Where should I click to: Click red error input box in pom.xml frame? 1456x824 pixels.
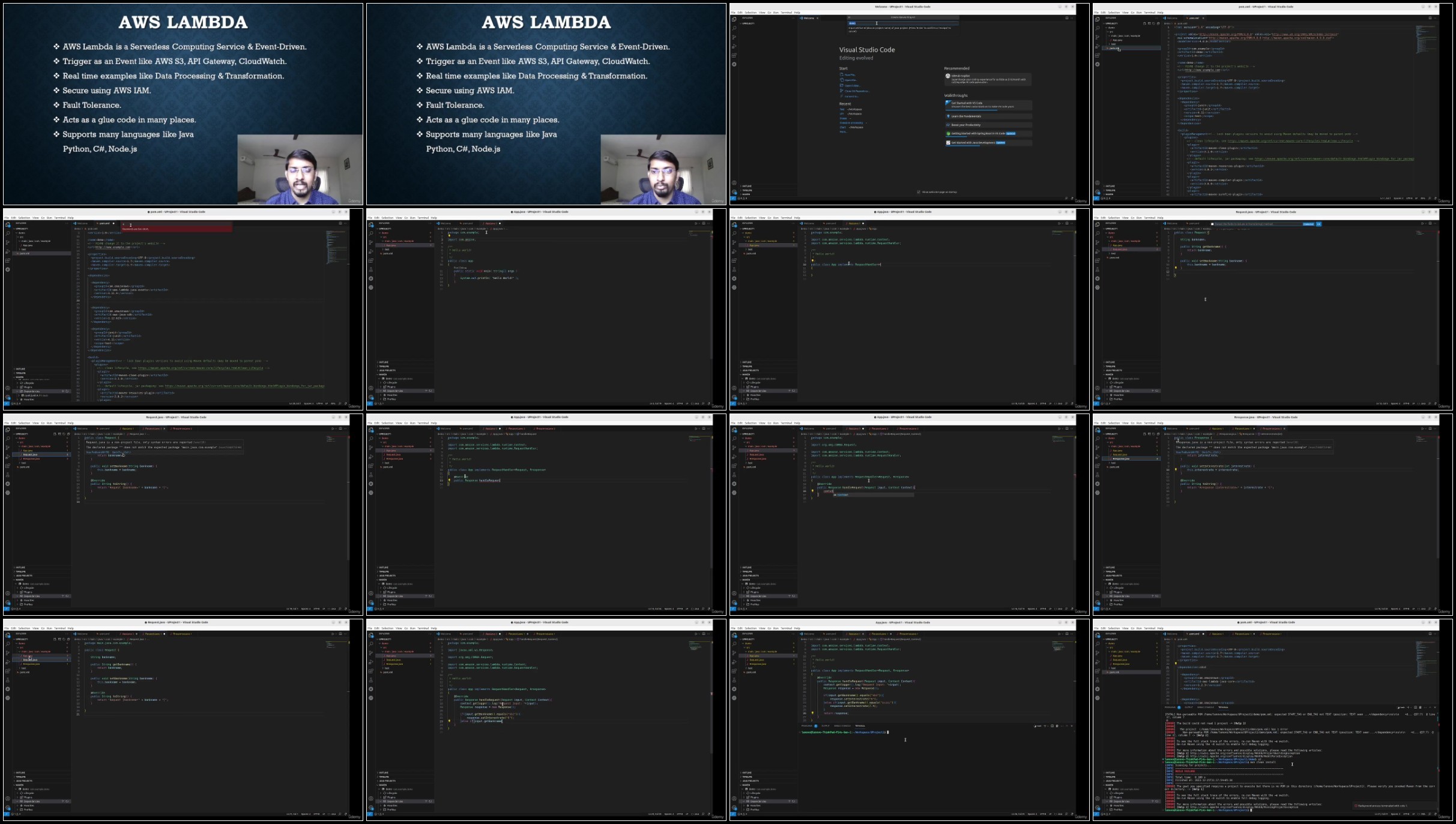(177, 224)
